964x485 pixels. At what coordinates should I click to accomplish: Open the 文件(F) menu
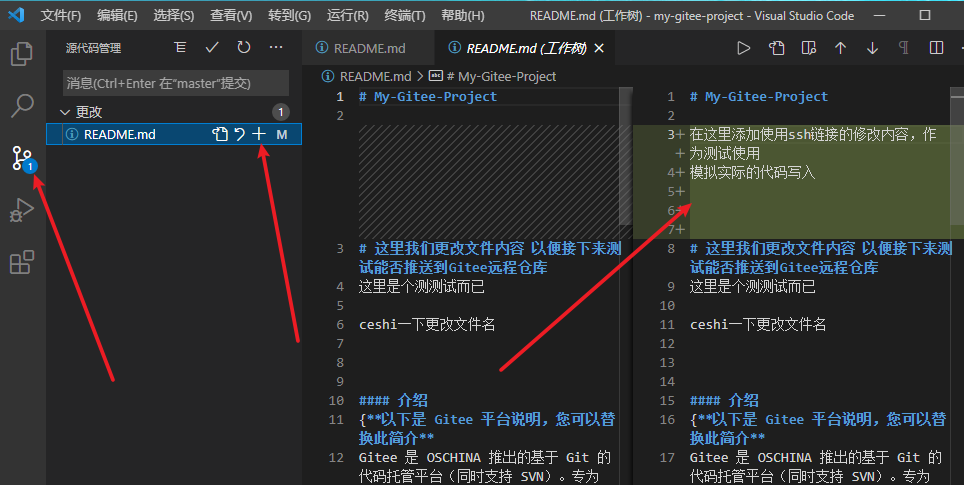(x=61, y=15)
